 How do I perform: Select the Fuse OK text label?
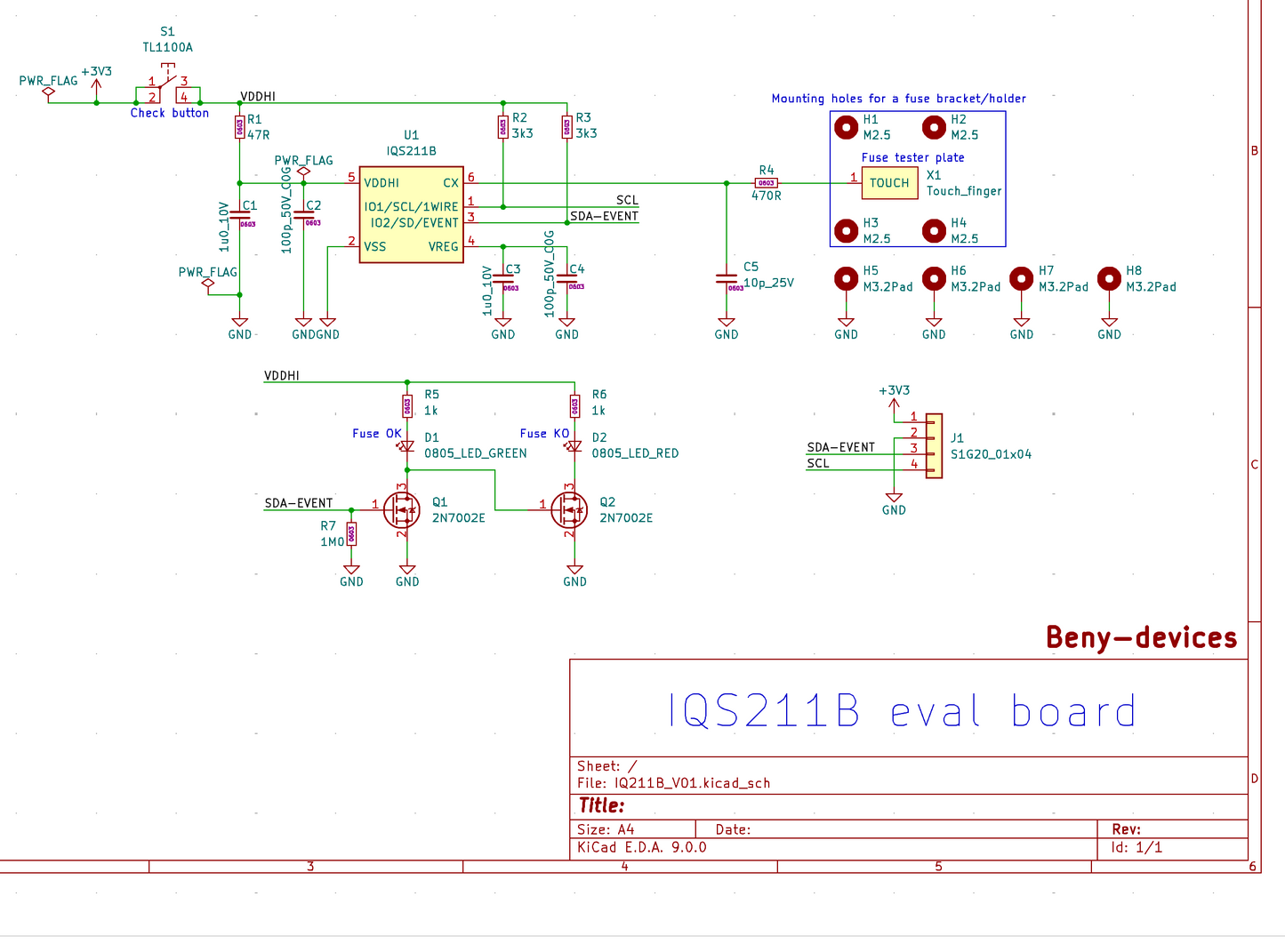point(377,433)
